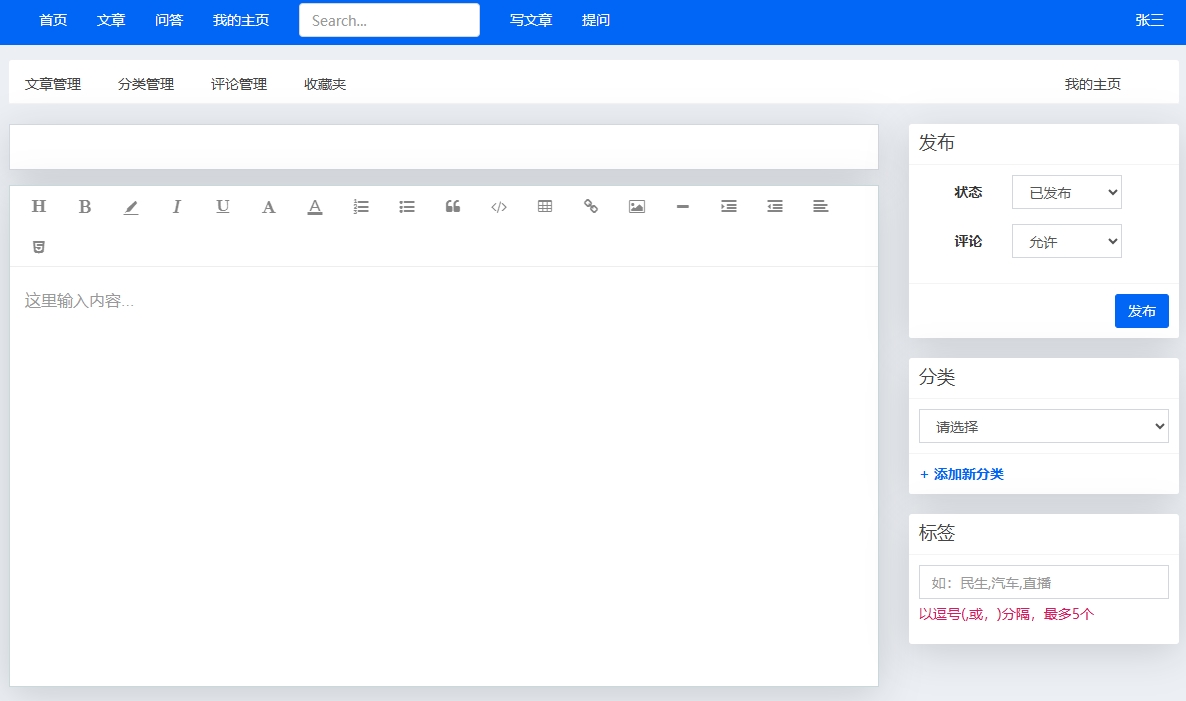Click the 状态 label
Screen dimensions: 1186x701
click(x=967, y=192)
